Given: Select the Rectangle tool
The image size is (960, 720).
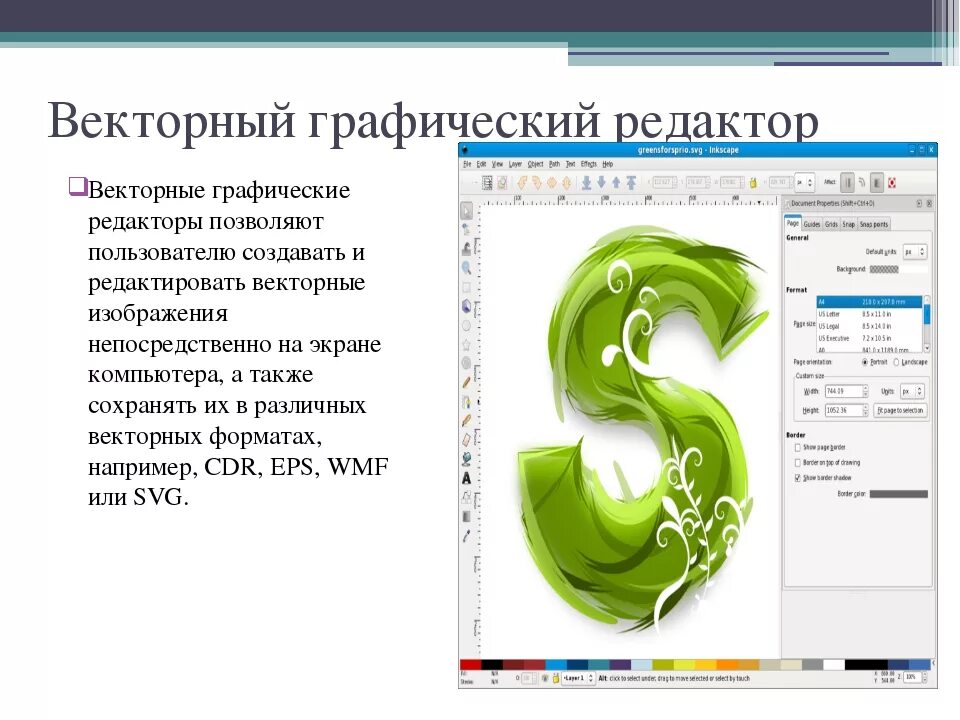Looking at the screenshot, I should point(467,287).
